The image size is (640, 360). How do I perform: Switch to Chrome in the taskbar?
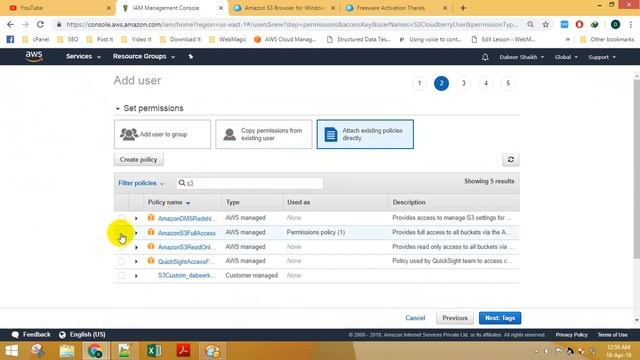(x=95, y=351)
